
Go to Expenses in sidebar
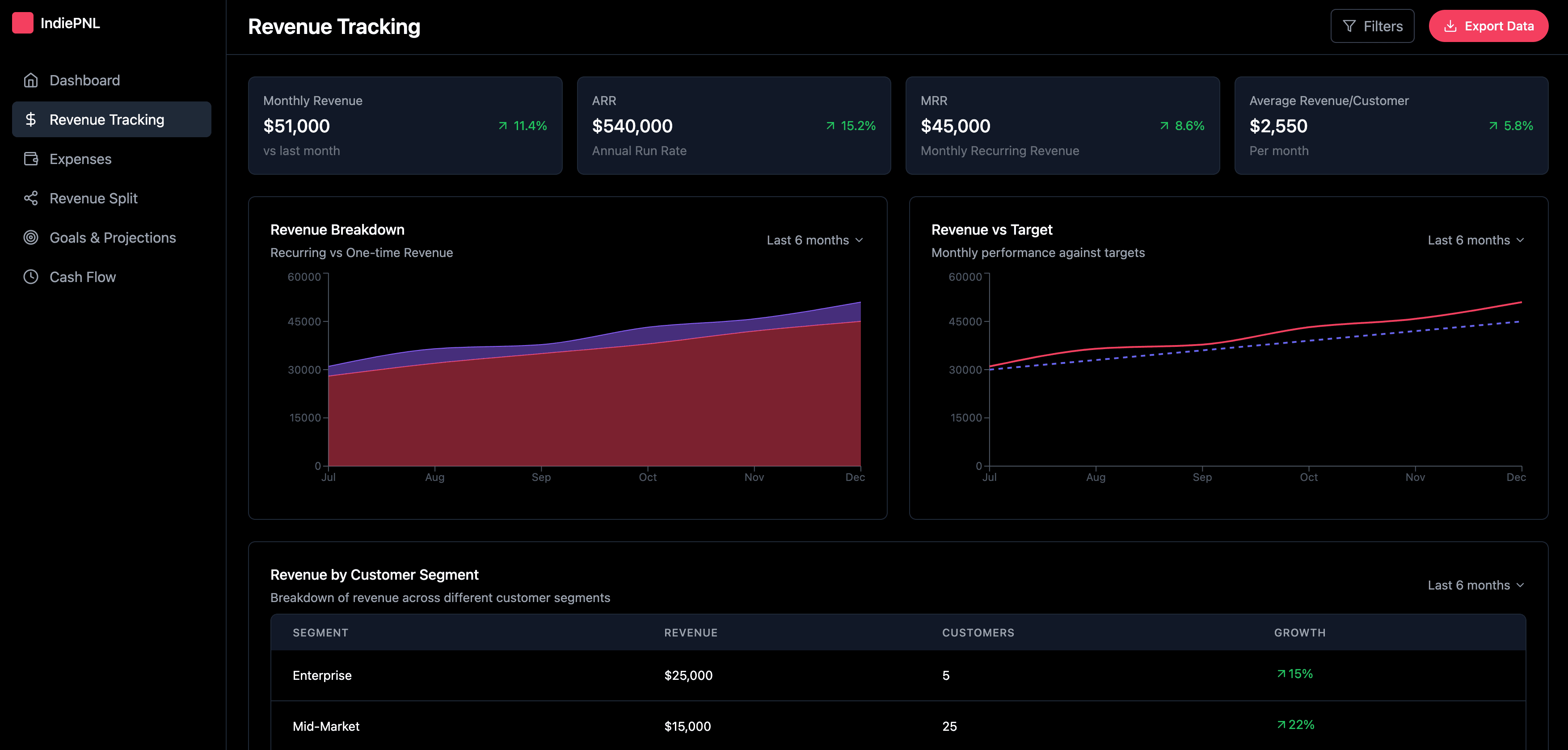click(80, 159)
